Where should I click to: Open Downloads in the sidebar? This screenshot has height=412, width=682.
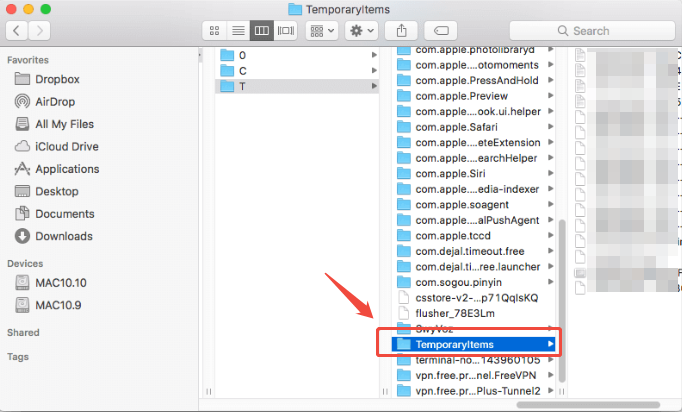tap(53, 236)
